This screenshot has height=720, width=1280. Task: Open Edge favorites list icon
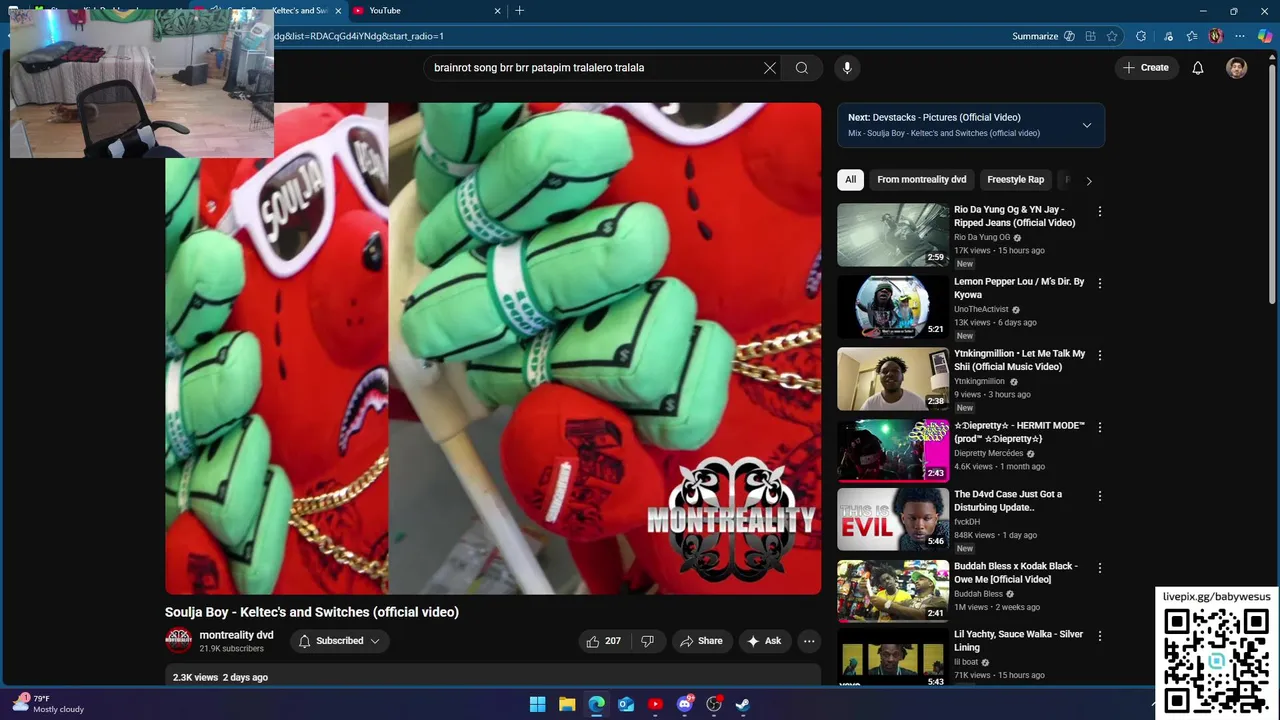(x=1191, y=36)
